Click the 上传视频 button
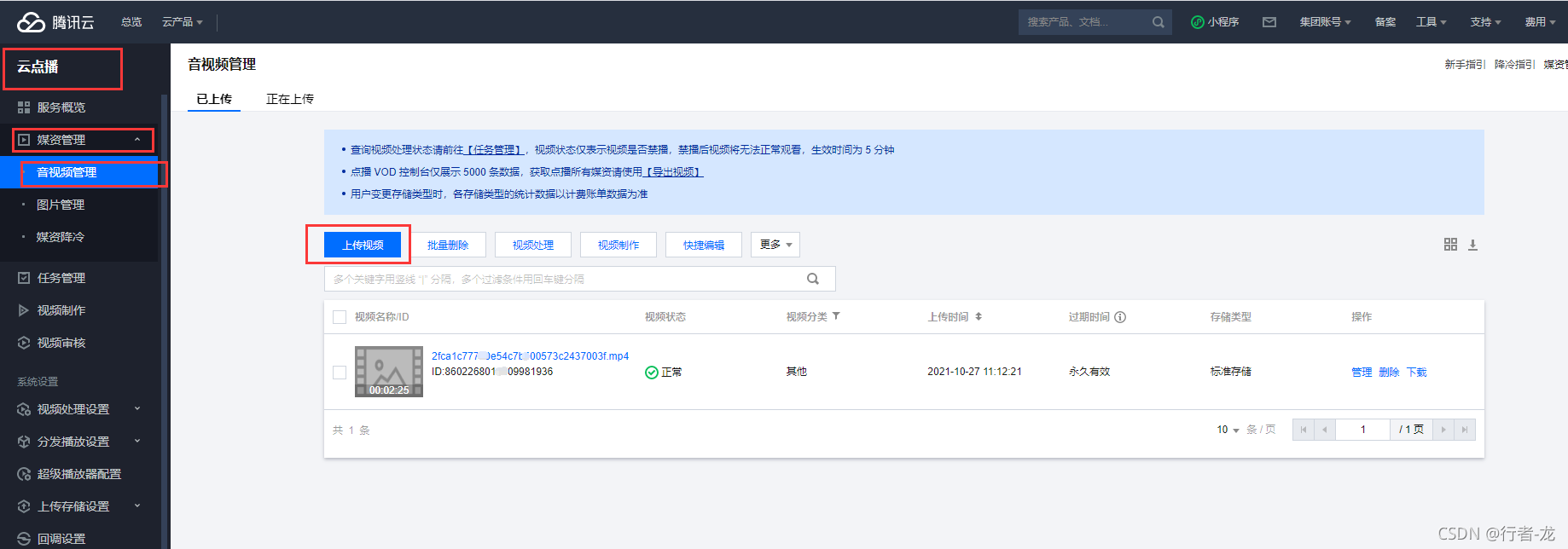The width and height of the screenshot is (1568, 549). (363, 245)
